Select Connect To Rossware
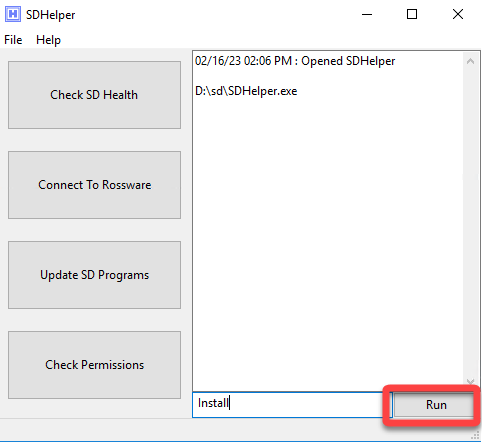 click(x=94, y=185)
